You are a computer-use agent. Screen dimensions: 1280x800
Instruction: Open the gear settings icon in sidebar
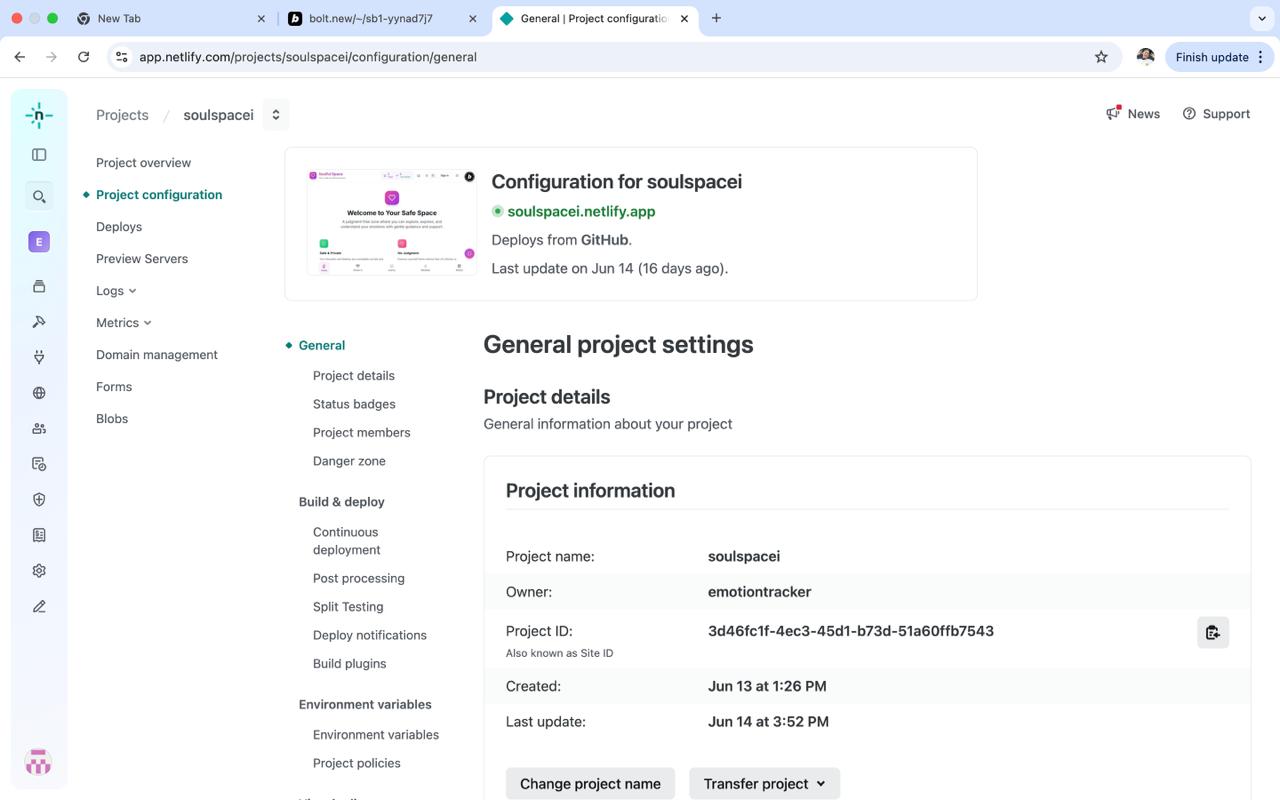(39, 571)
